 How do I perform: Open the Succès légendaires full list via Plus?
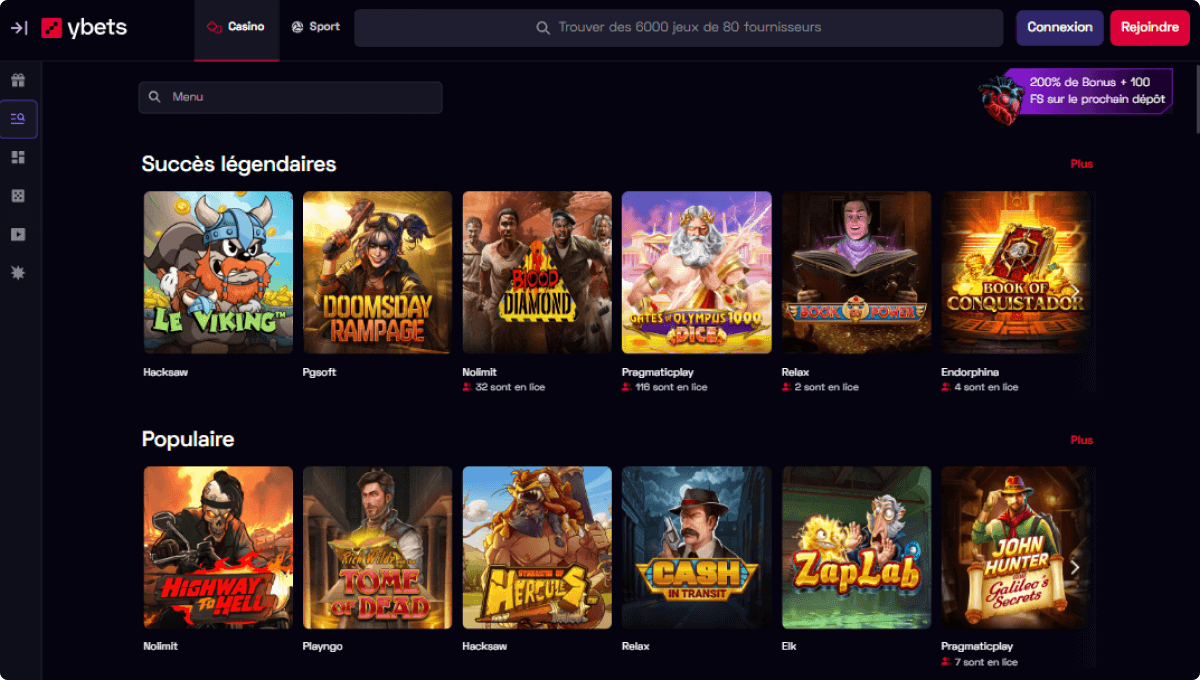[1081, 163]
